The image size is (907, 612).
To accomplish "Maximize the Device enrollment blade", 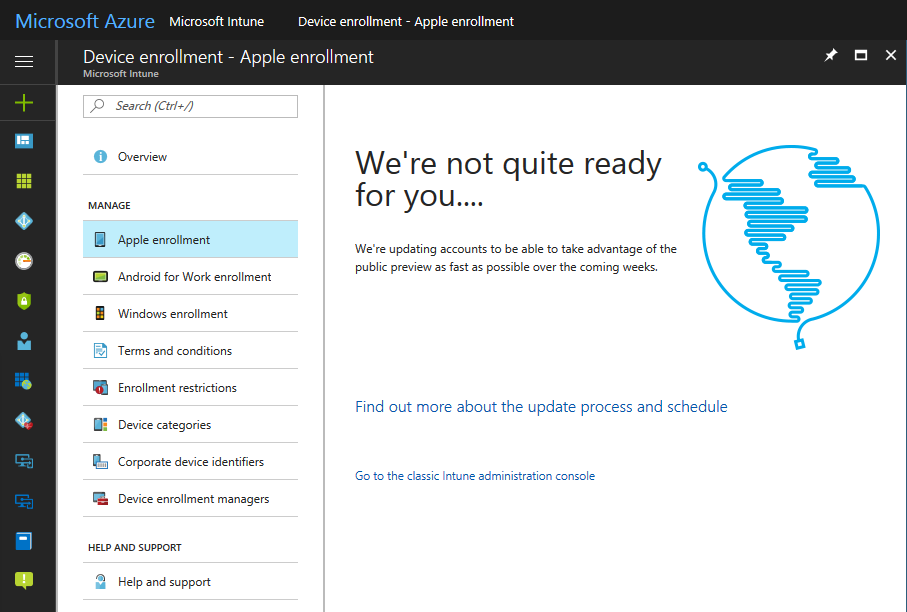I will click(861, 56).
